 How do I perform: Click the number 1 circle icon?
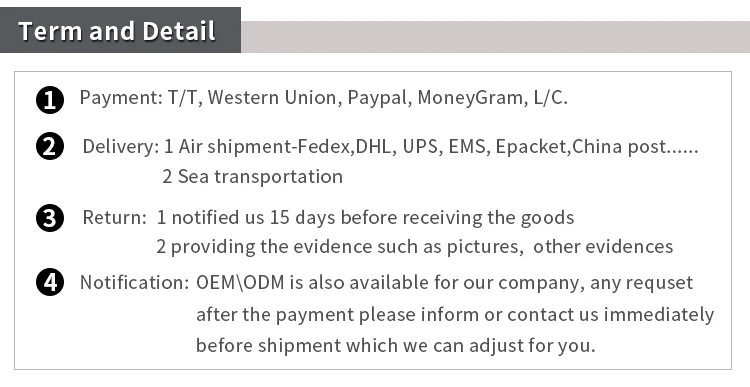tap(50, 100)
